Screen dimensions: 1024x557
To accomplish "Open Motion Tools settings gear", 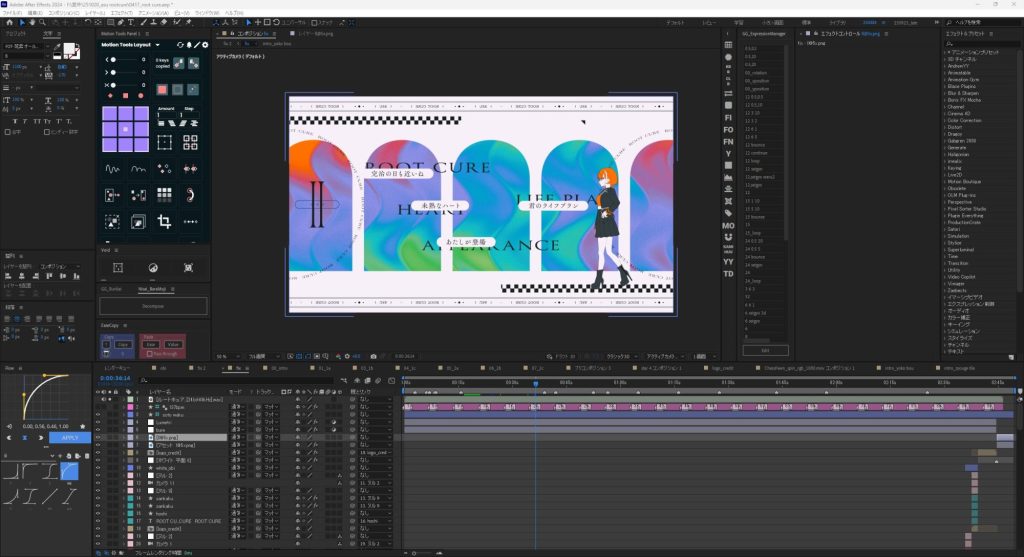I will [206, 45].
